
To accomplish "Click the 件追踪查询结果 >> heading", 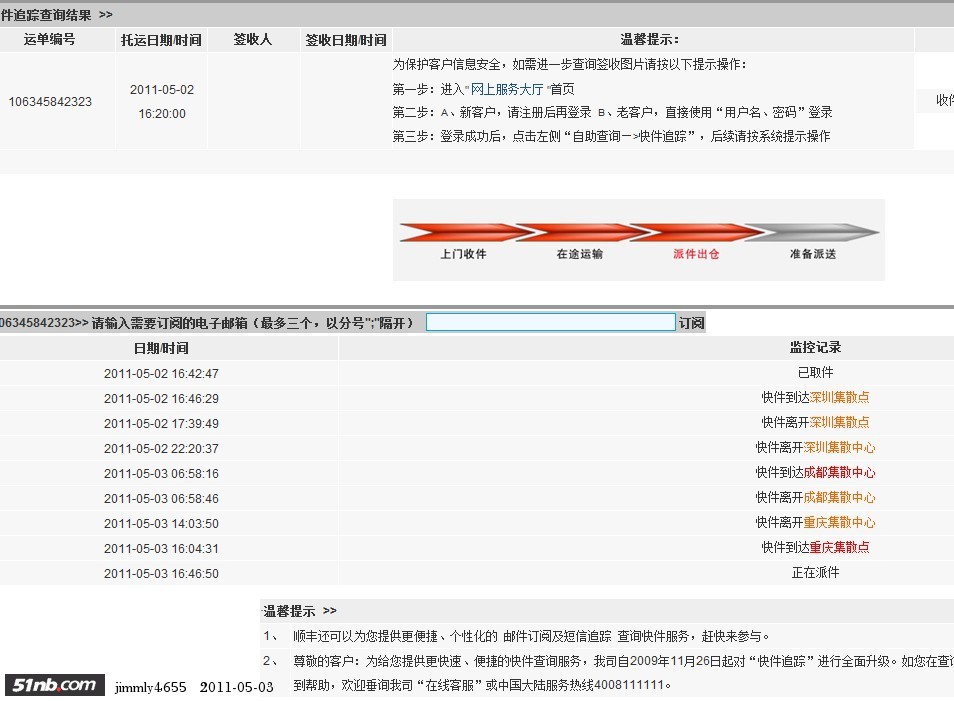I will (57, 15).
